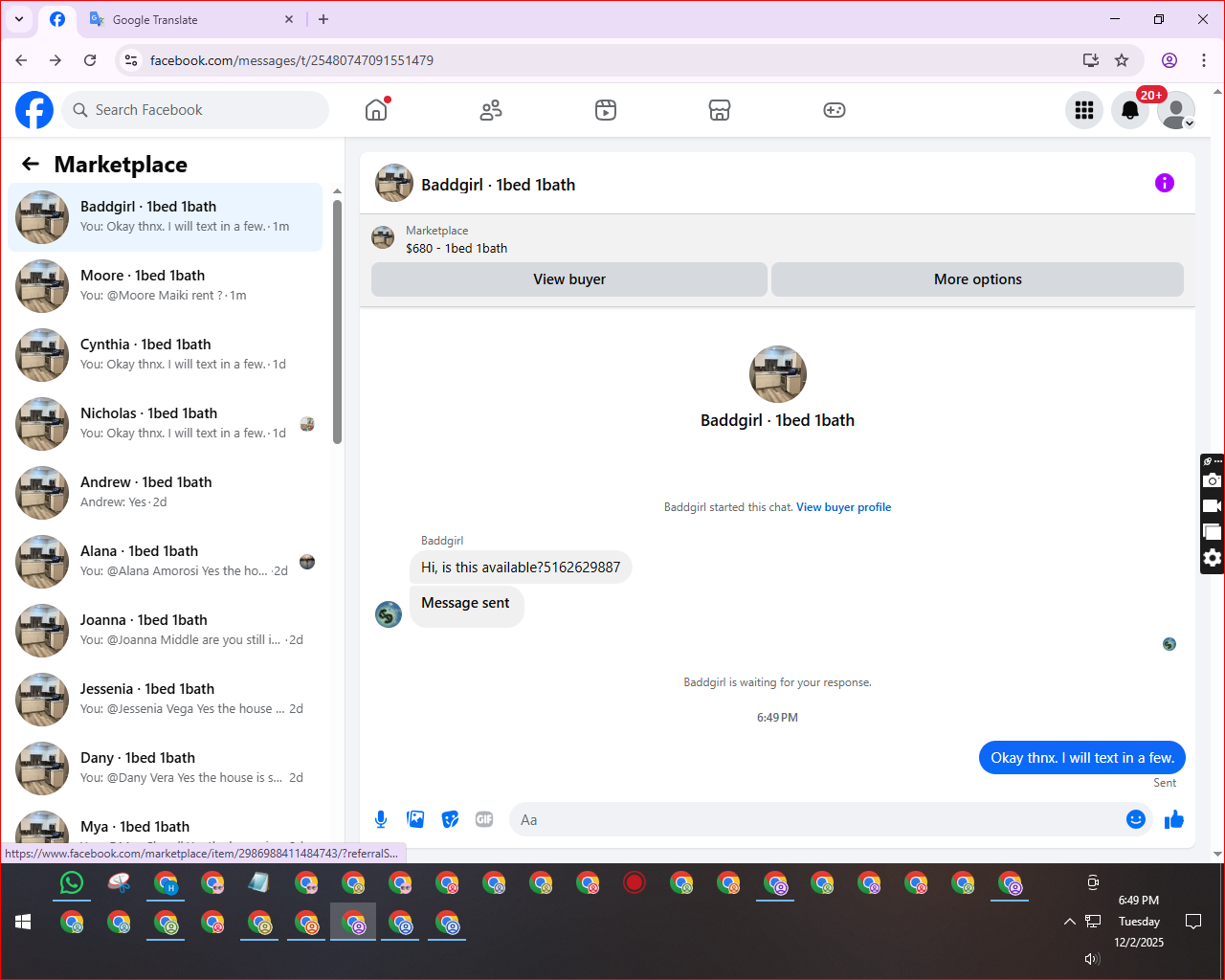Open conversation info purple icon
This screenshot has height=980, width=1225.
point(1165,183)
